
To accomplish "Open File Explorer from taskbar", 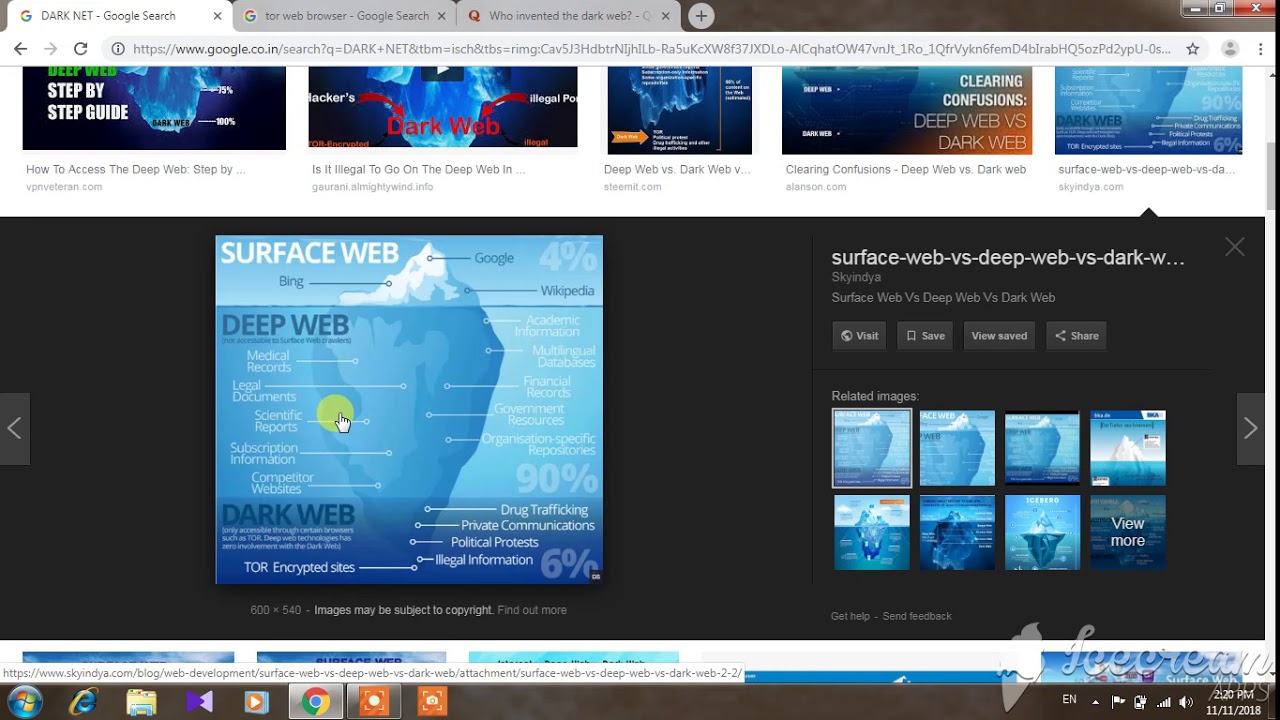I will pyautogui.click(x=141, y=702).
